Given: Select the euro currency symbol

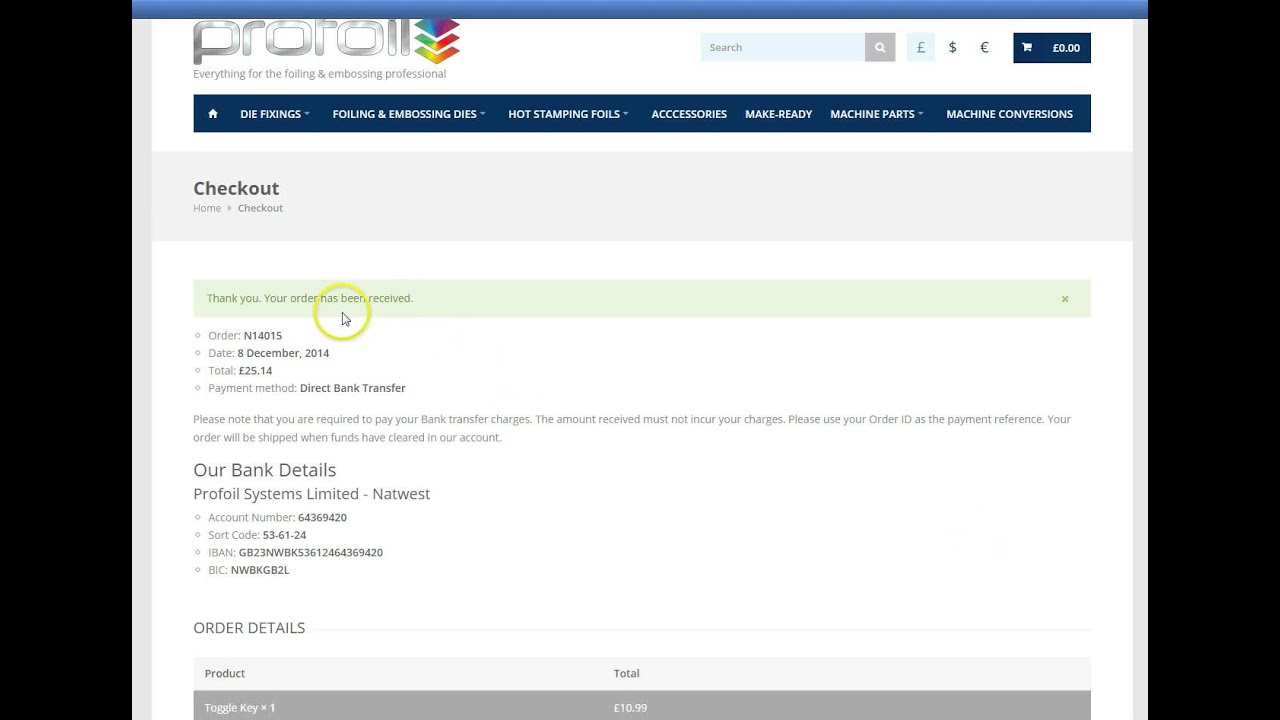Looking at the screenshot, I should (x=984, y=47).
